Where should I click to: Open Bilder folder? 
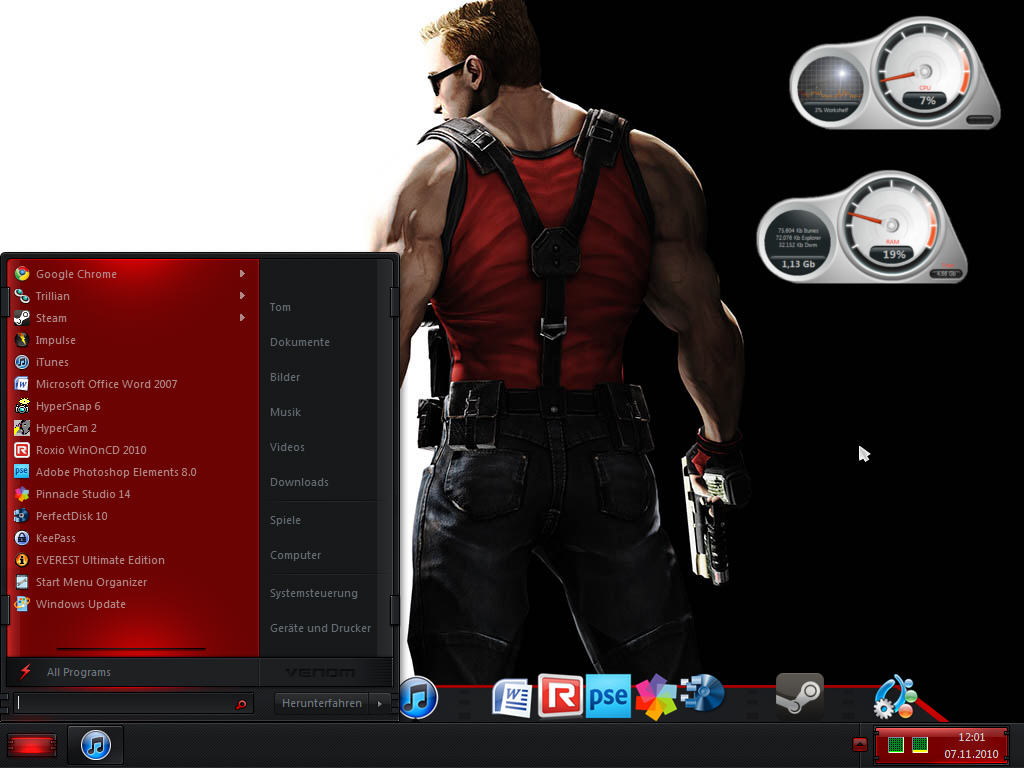285,377
